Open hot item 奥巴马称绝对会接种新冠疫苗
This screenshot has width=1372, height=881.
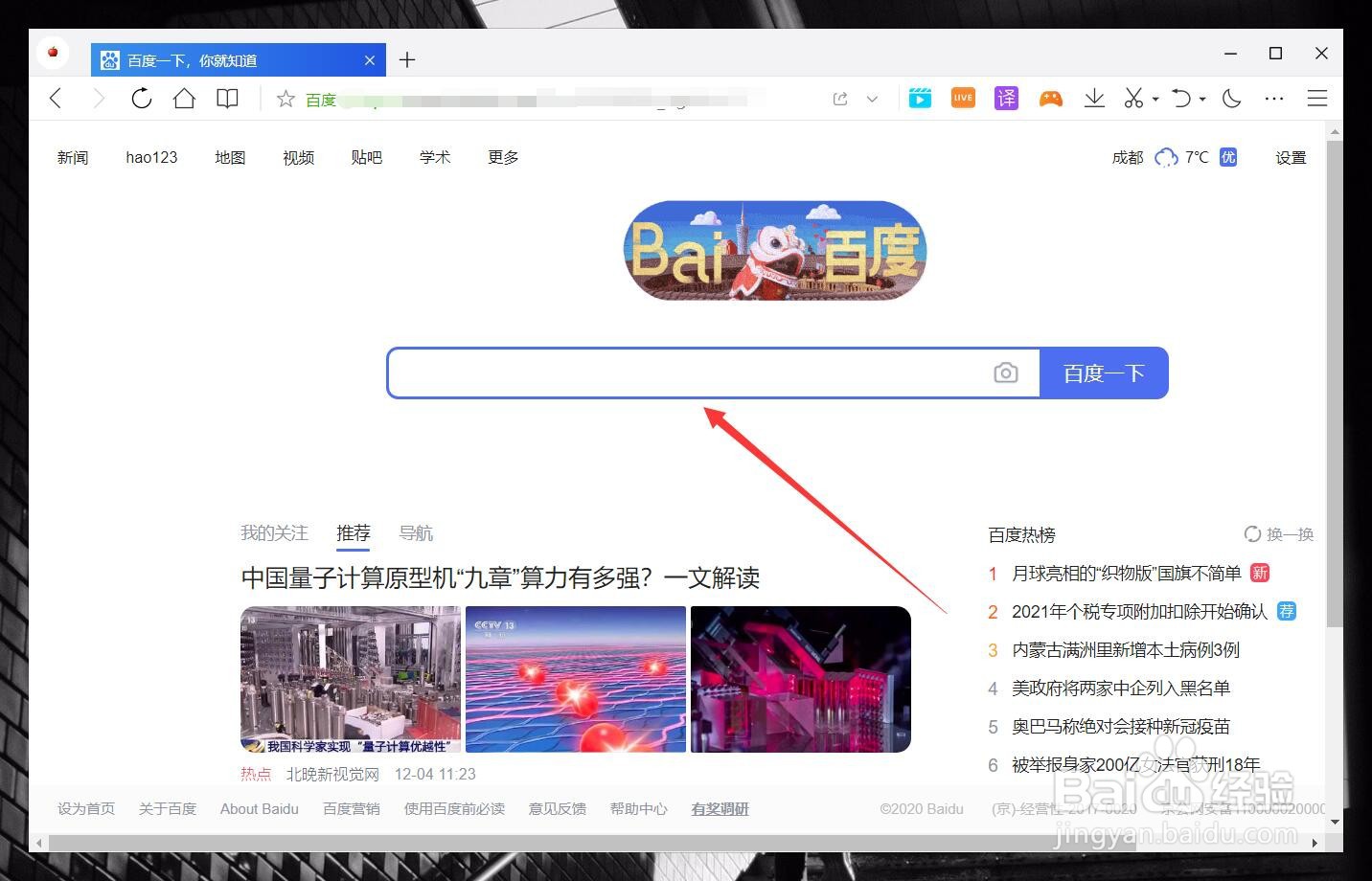[x=1121, y=726]
